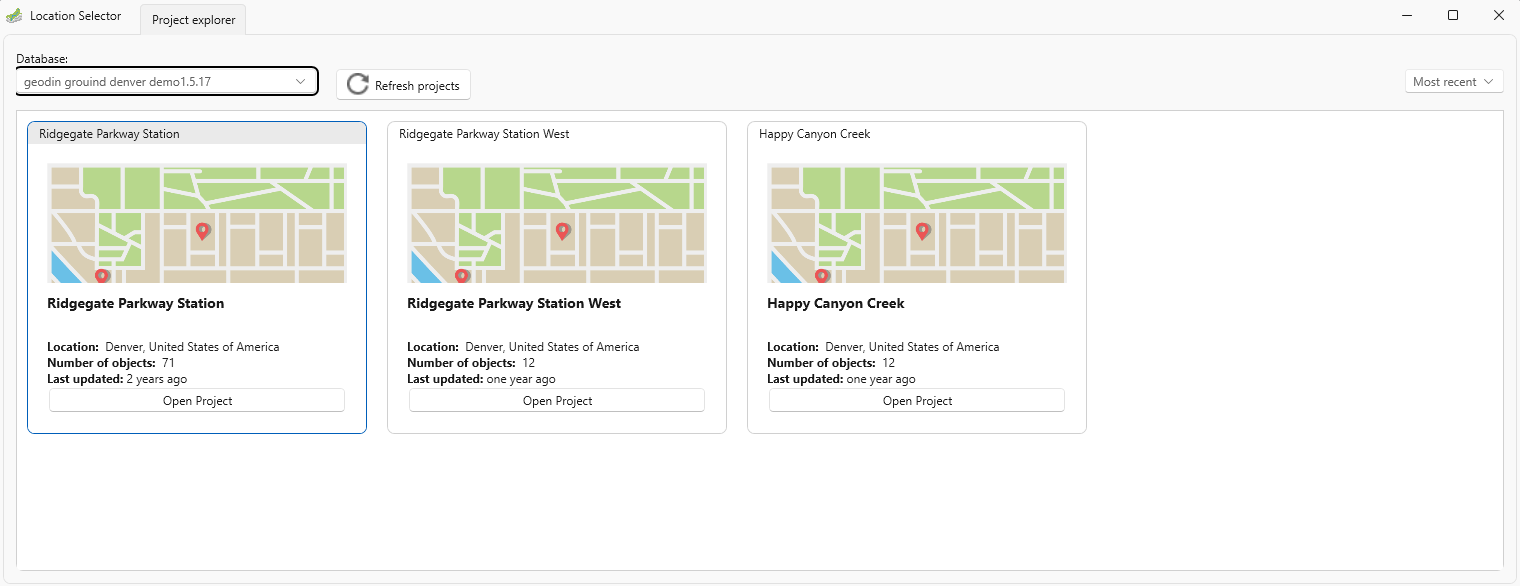Image resolution: width=1520 pixels, height=586 pixels.
Task: Open the Location Selector tab
Action: click(75, 16)
